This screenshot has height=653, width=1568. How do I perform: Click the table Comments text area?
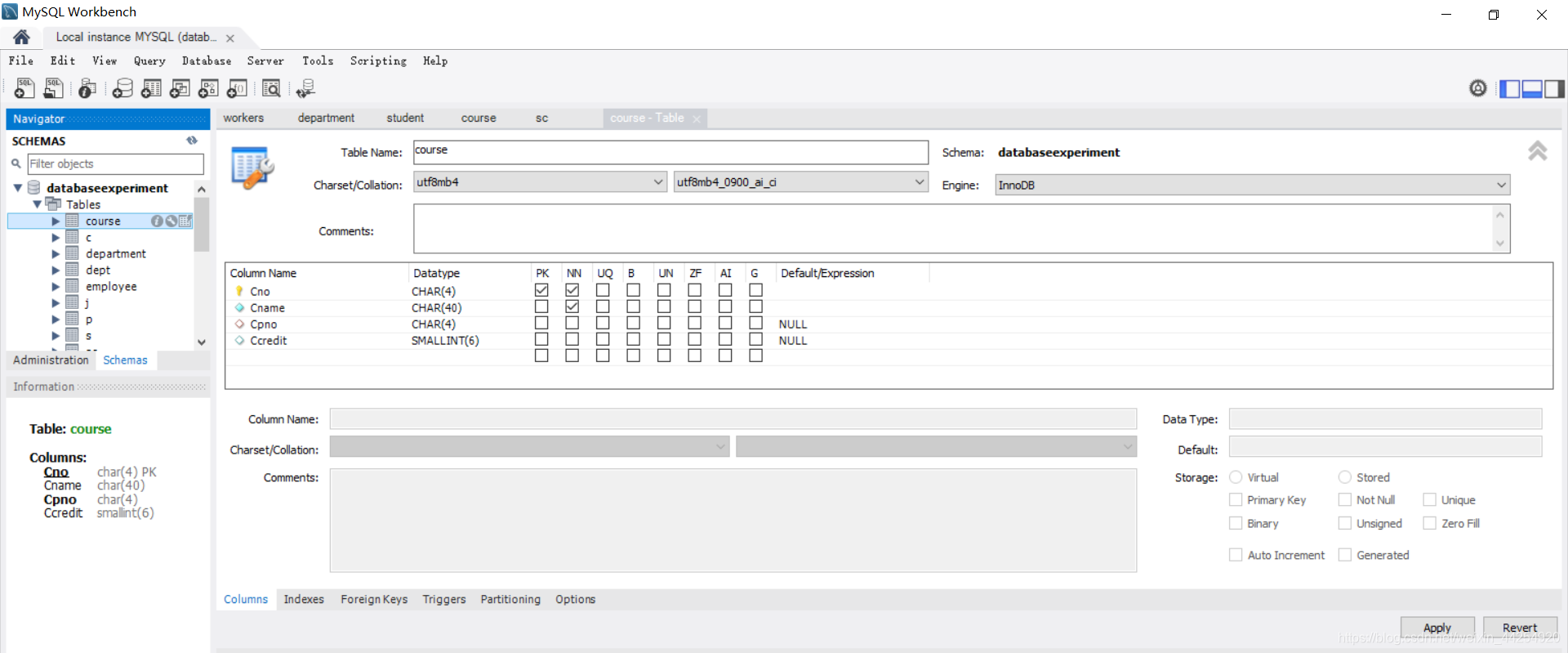pyautogui.click(x=961, y=228)
